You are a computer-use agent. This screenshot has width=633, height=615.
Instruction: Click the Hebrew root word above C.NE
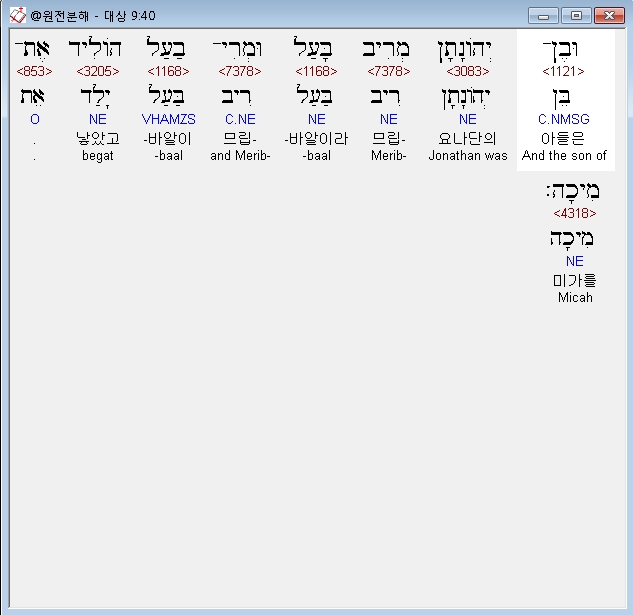(x=237, y=97)
